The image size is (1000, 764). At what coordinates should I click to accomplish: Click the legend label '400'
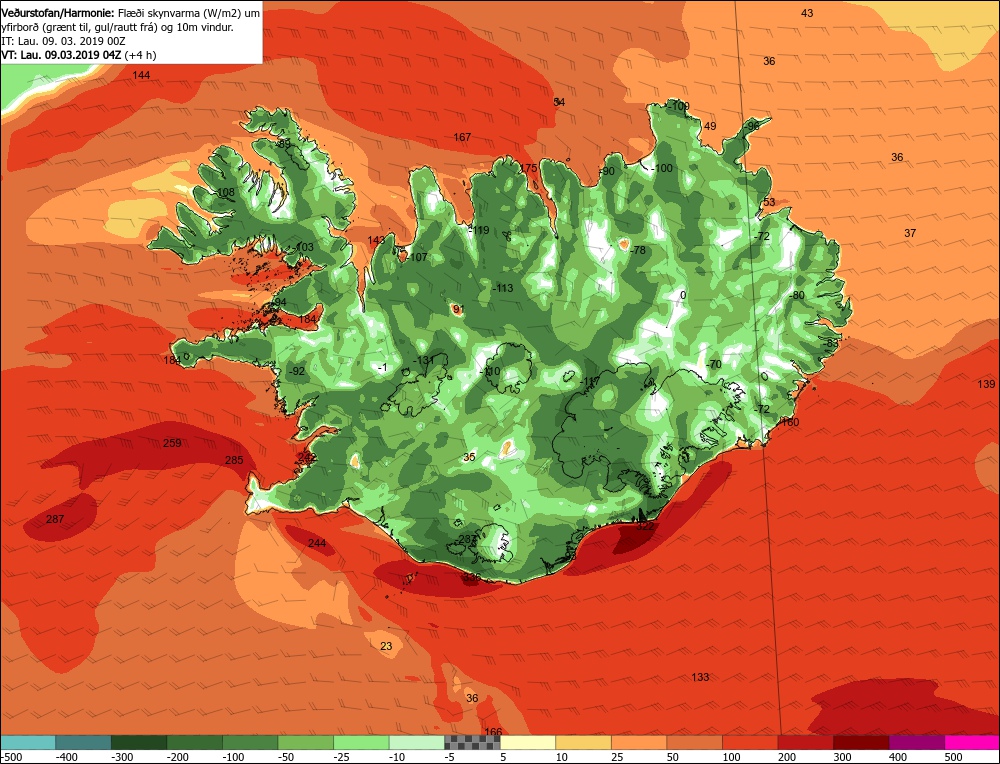[x=898, y=757]
